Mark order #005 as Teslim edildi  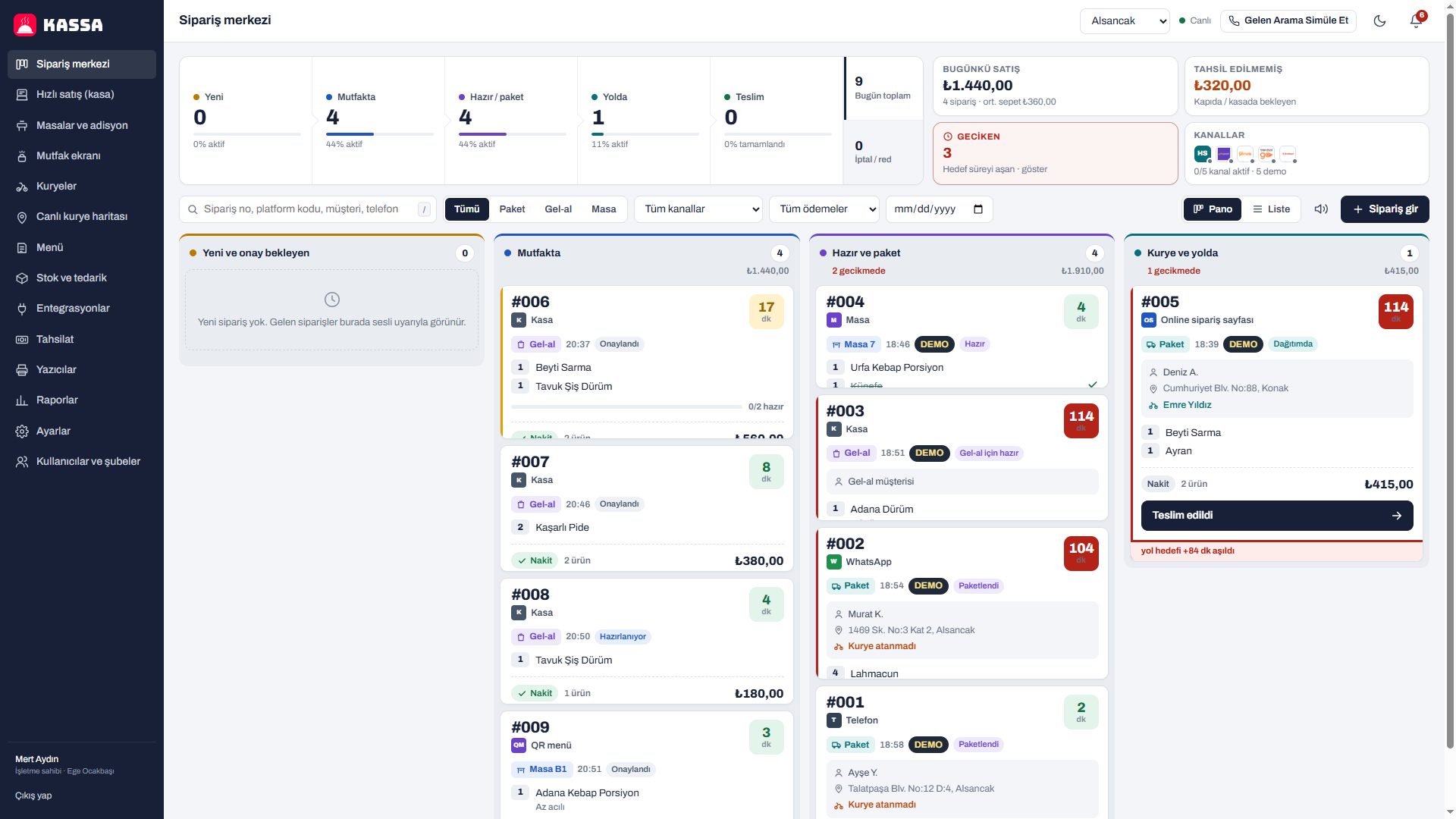click(x=1277, y=516)
